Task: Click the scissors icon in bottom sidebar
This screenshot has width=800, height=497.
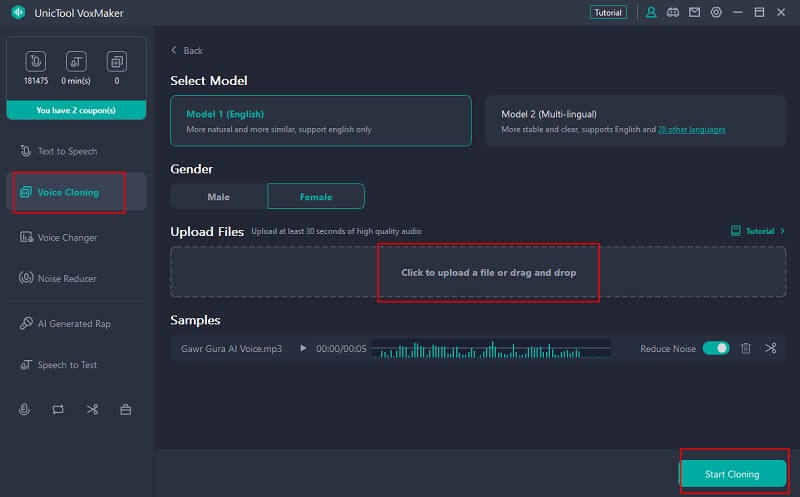Action: pyautogui.click(x=92, y=409)
